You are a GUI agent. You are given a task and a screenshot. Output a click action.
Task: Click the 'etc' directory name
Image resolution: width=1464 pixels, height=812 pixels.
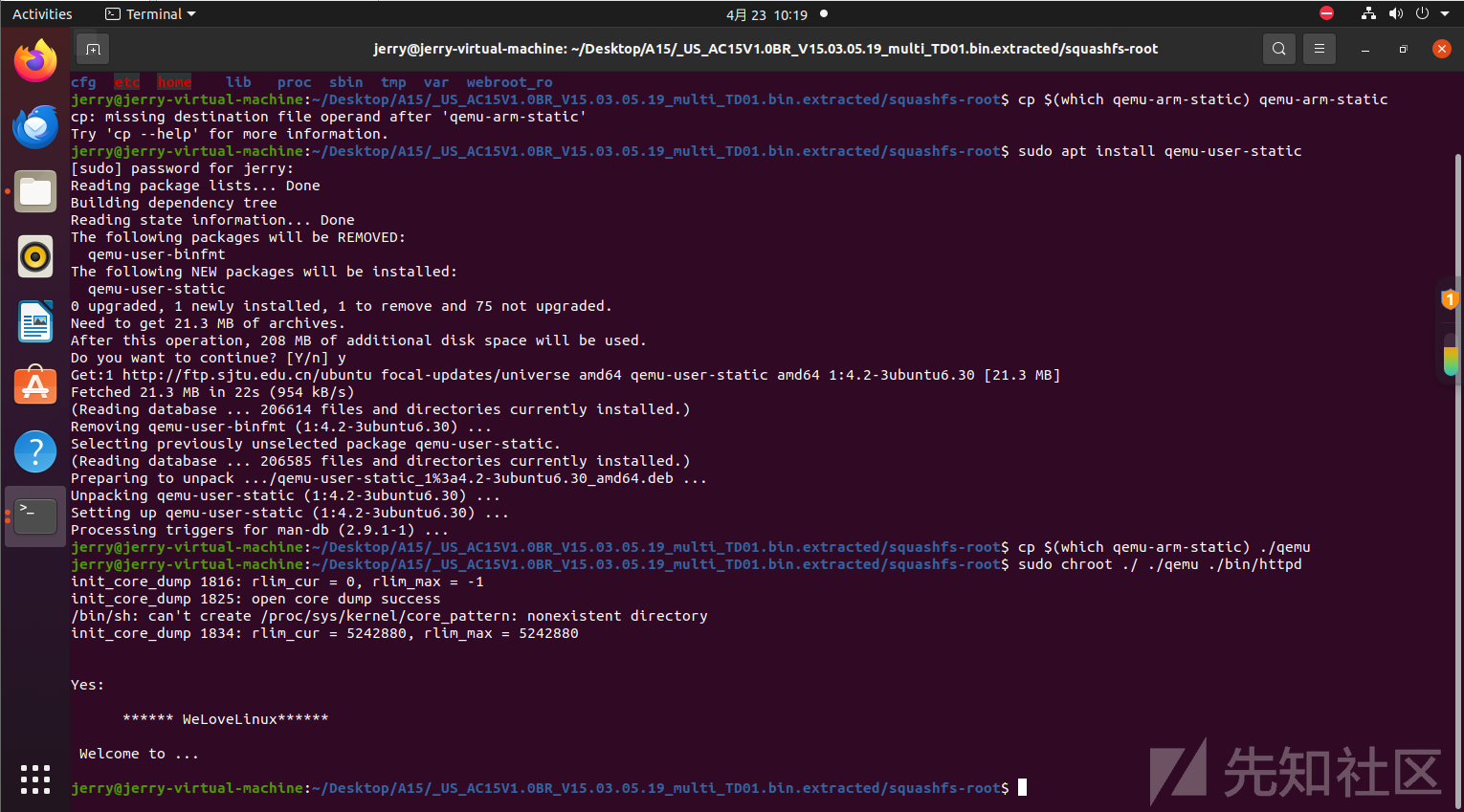(126, 82)
